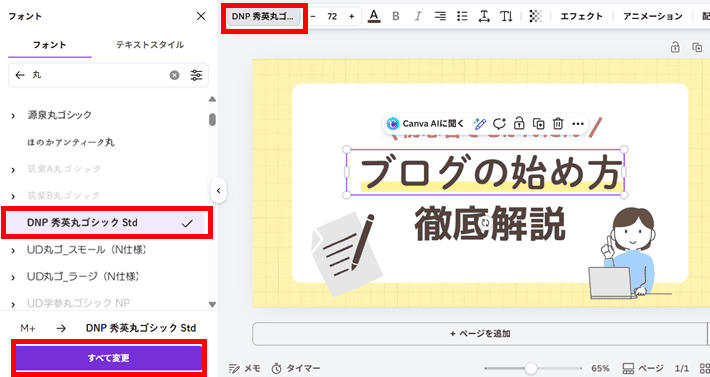Click the magic write pen icon
Screen dimensions: 710x377
click(x=480, y=124)
